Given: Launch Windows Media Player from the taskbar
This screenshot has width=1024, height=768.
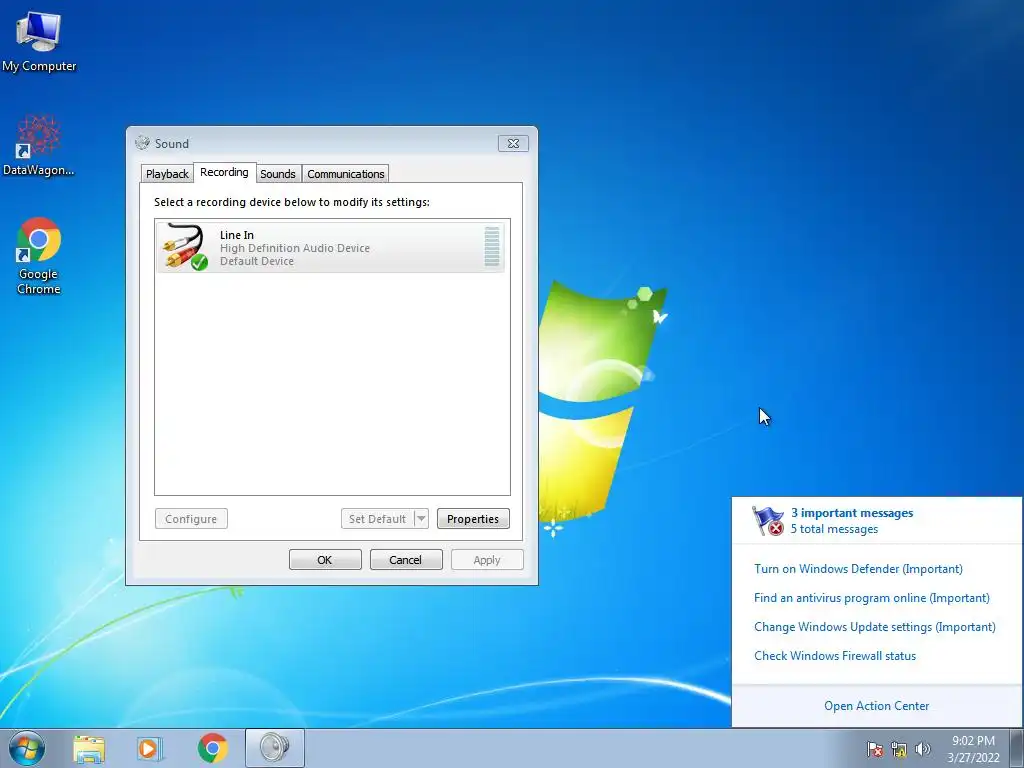Looking at the screenshot, I should point(150,748).
